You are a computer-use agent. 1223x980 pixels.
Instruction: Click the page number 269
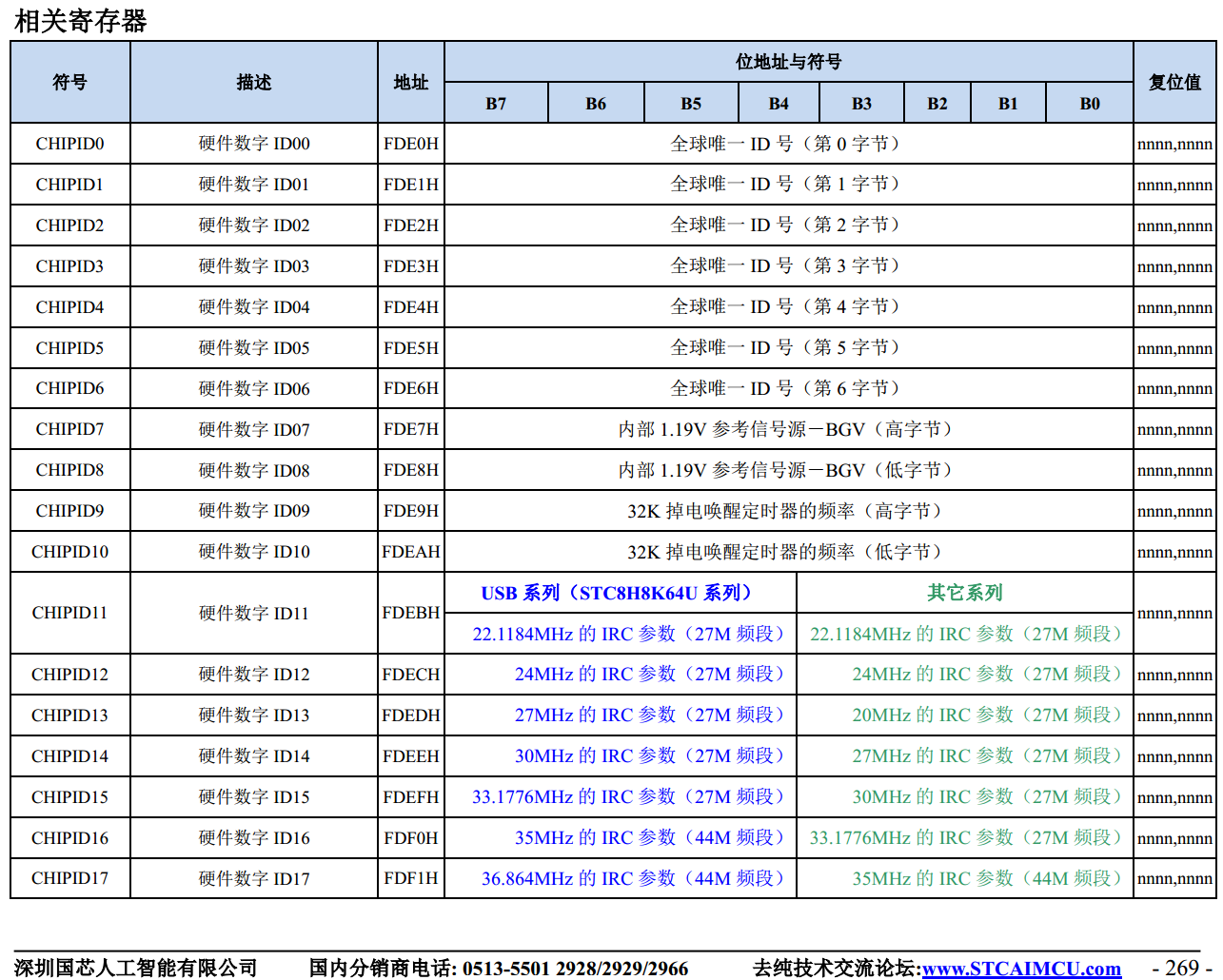pos(1181,969)
